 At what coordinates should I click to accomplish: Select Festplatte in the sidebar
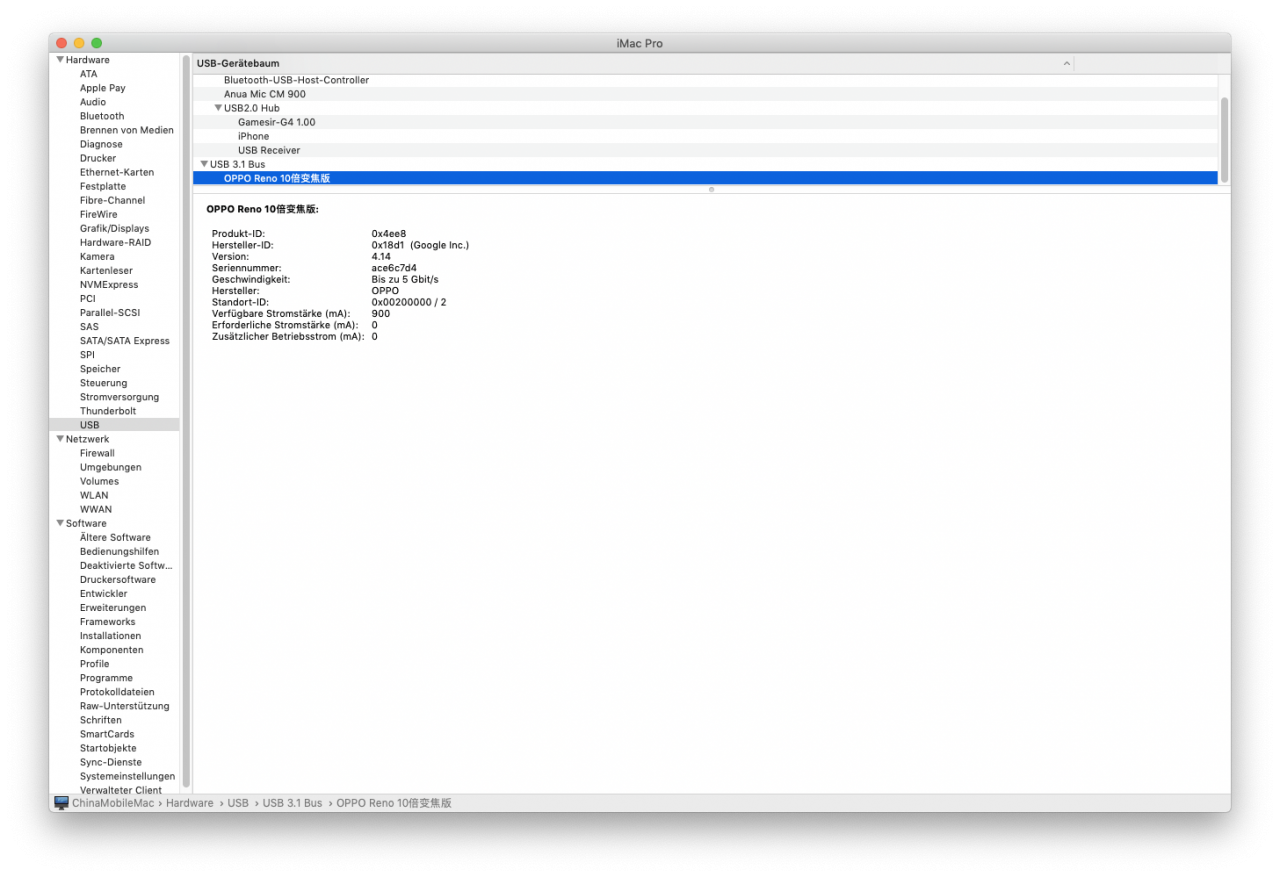(103, 186)
